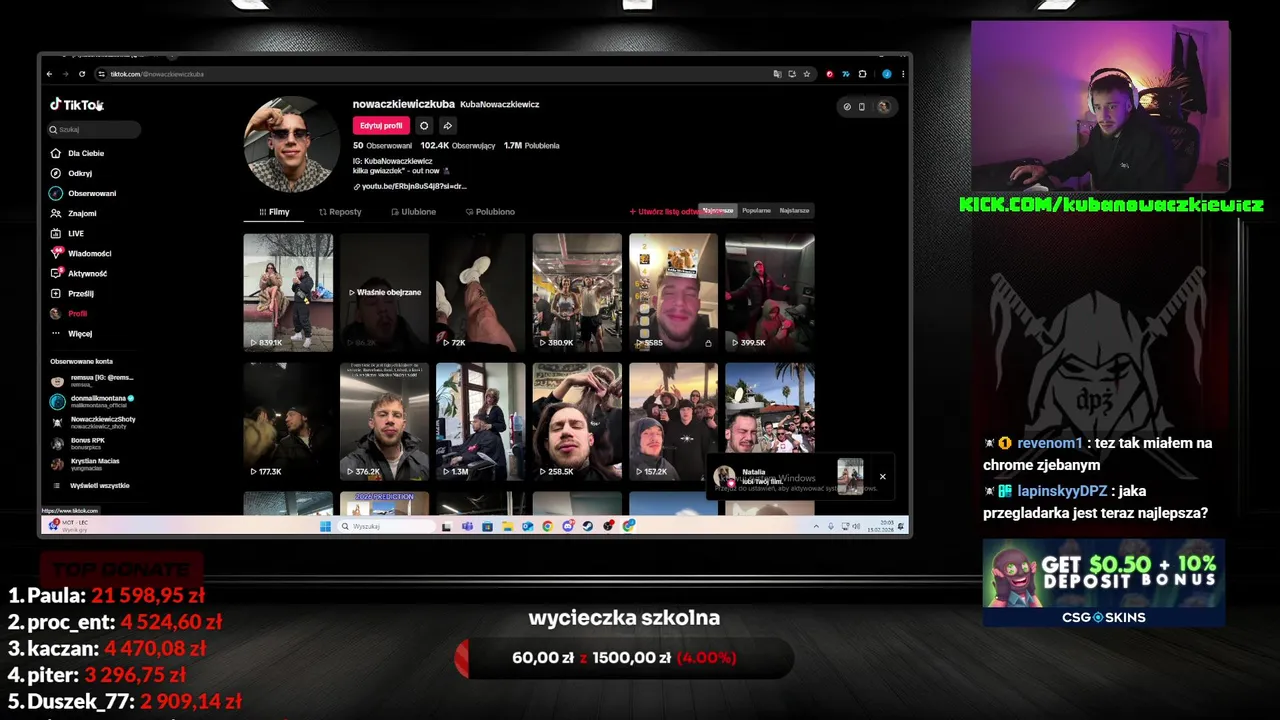
Task: Click profile picture avatar
Action: (292, 144)
